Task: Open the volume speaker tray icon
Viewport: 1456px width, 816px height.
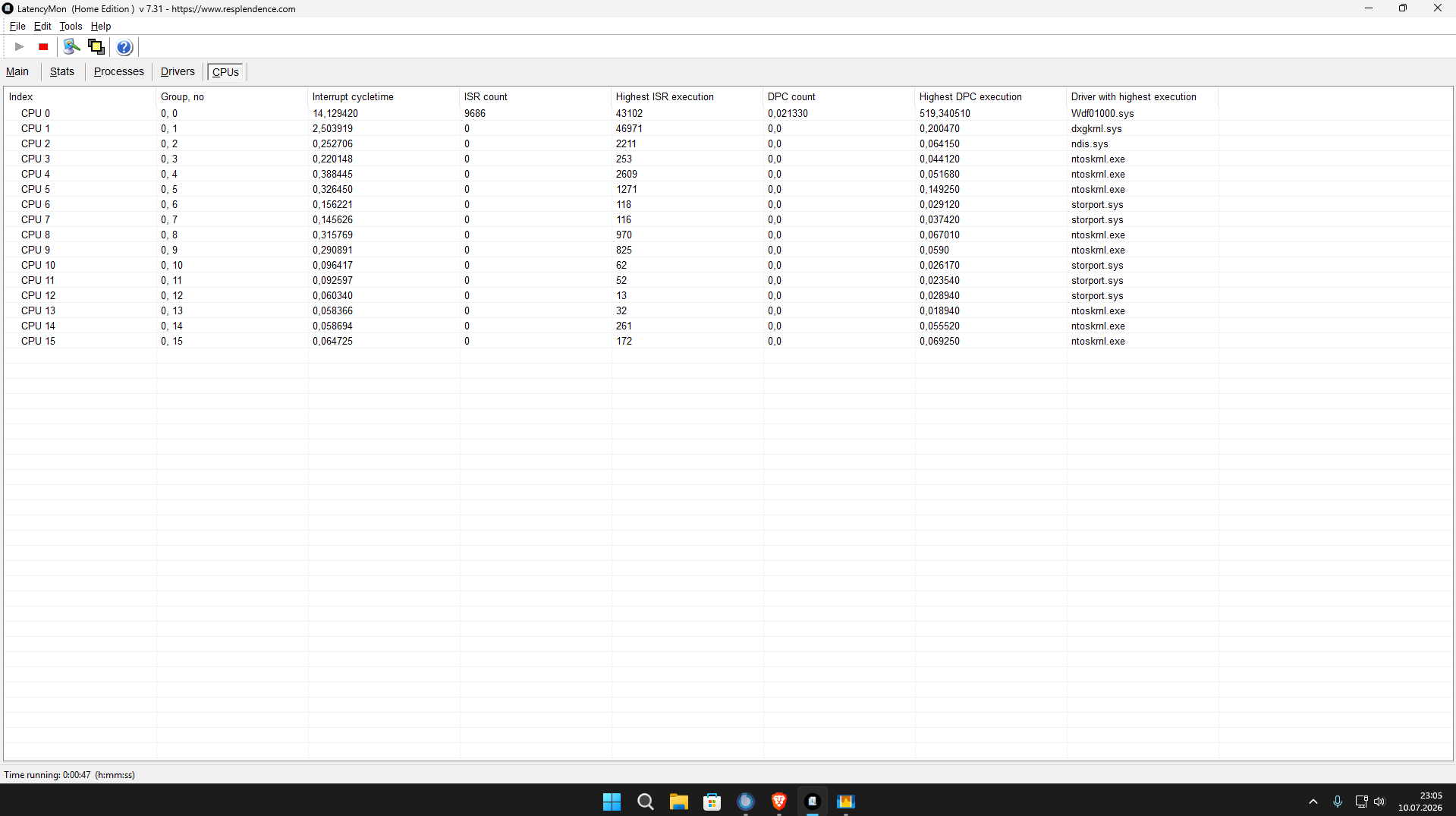Action: point(1379,802)
